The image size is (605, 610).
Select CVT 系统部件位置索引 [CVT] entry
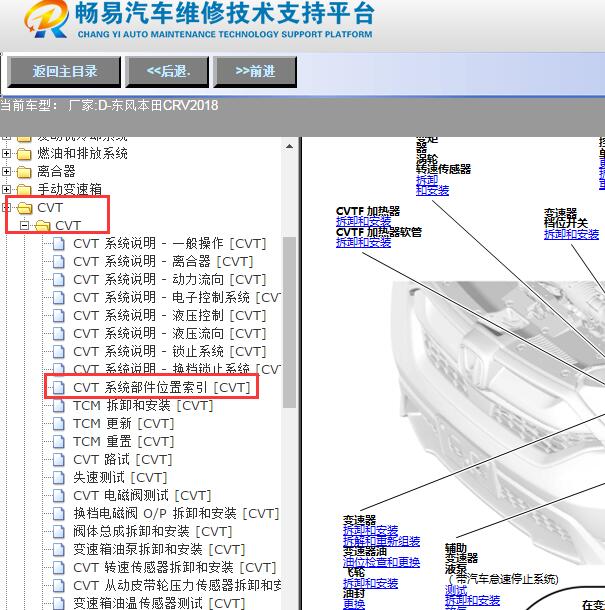(x=162, y=387)
